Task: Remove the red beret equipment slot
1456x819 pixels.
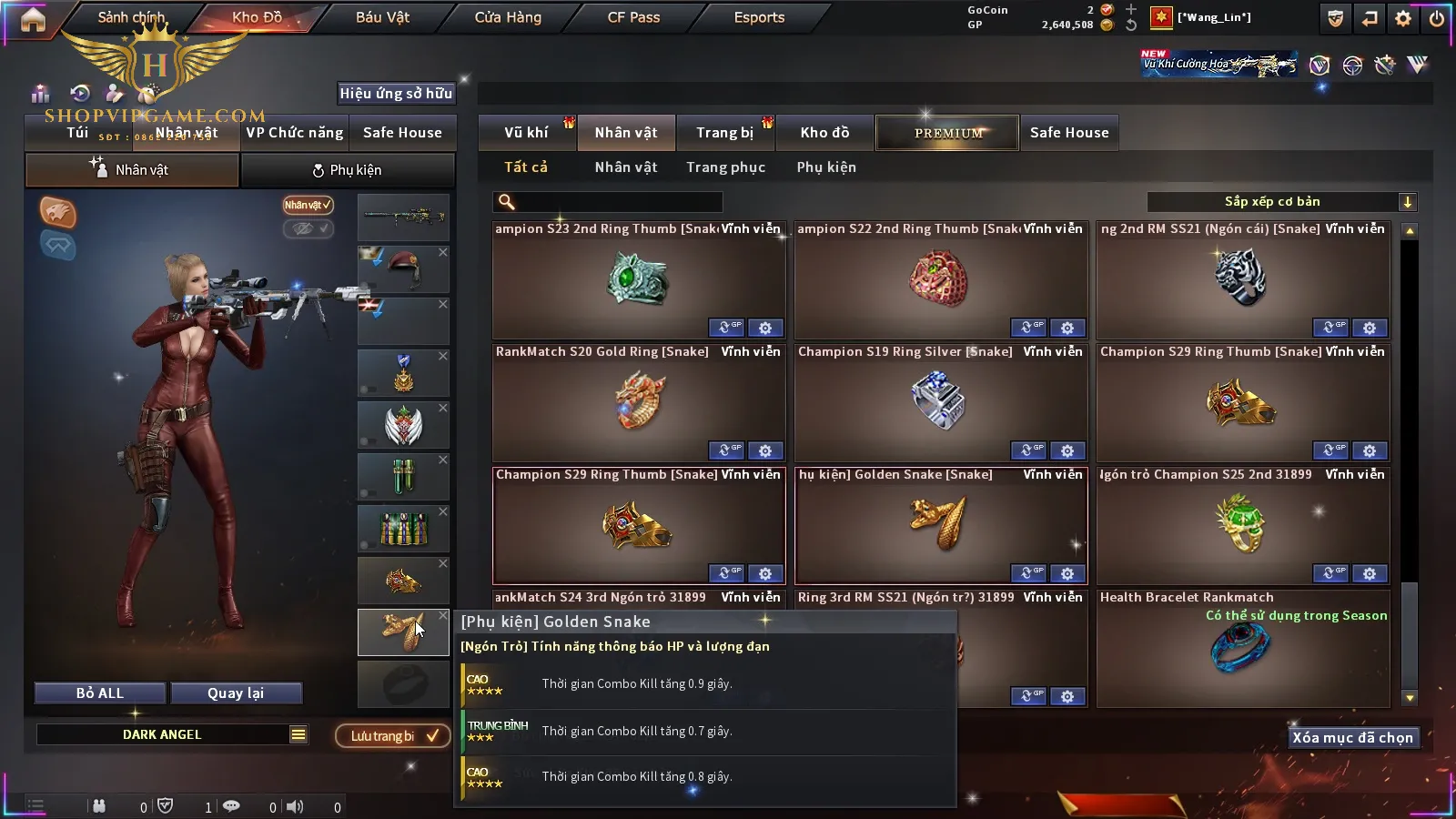Action: point(442,252)
